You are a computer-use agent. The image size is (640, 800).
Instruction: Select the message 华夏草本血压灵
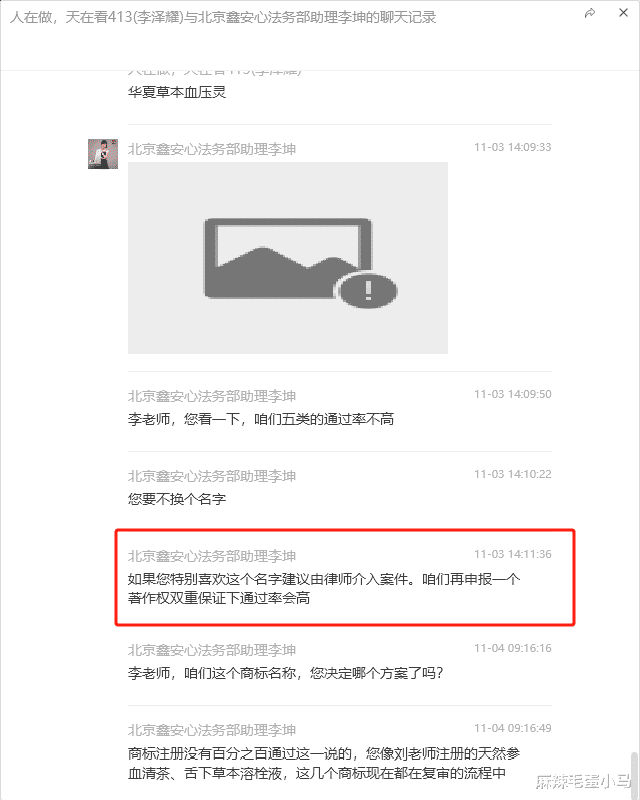point(177,92)
